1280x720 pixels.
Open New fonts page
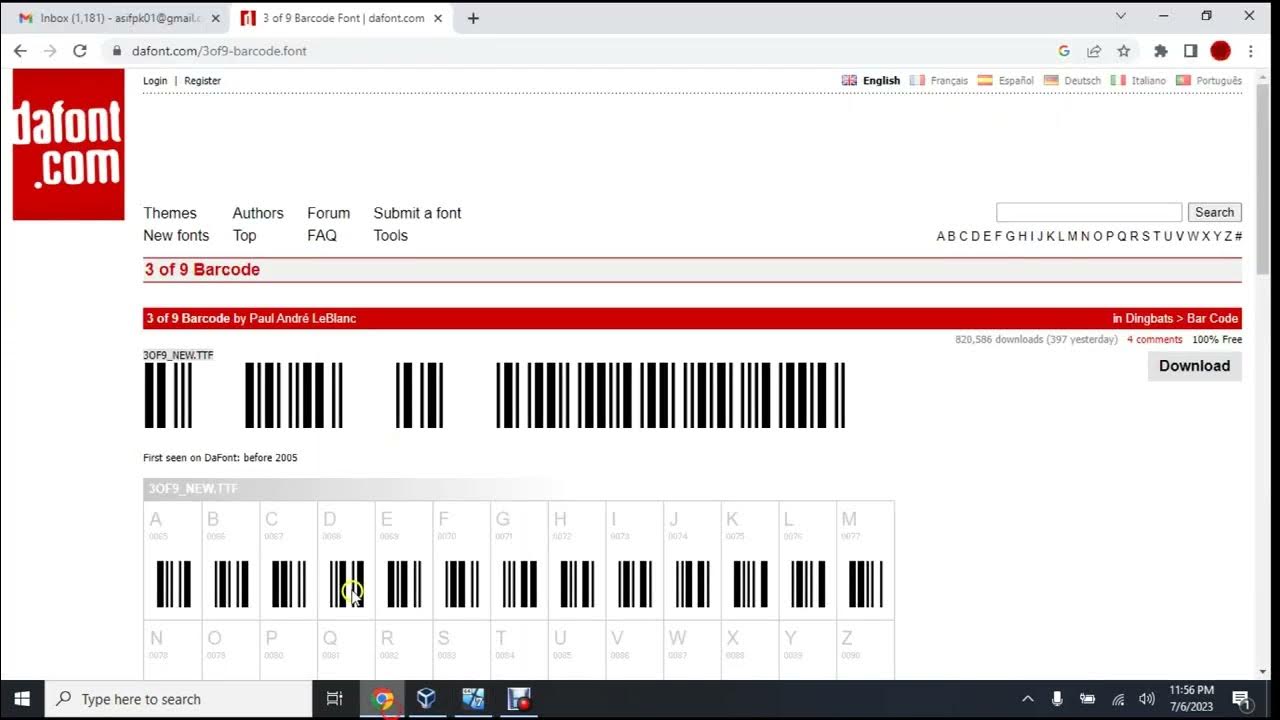(x=176, y=236)
